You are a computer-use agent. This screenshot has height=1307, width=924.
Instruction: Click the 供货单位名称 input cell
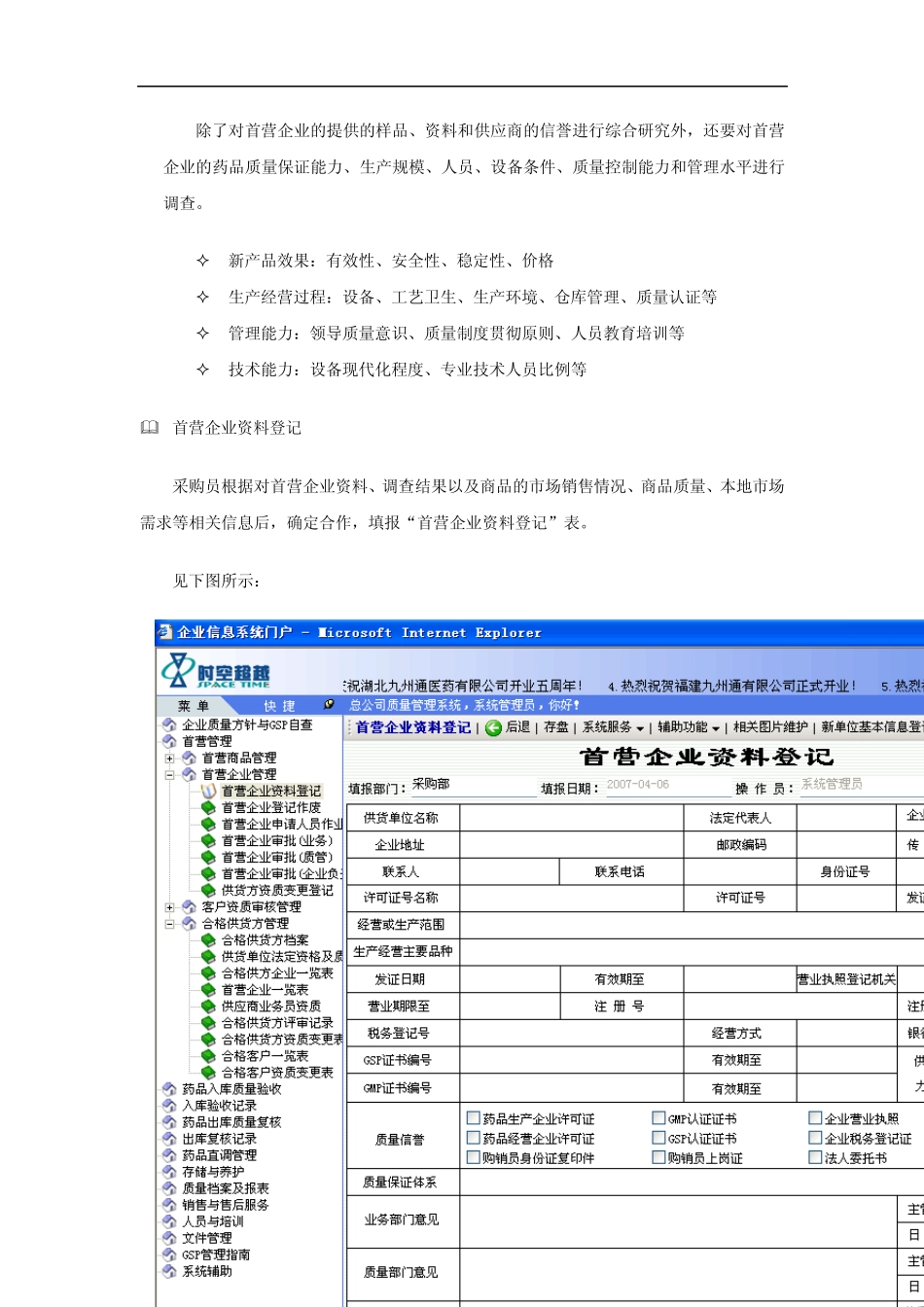(572, 818)
